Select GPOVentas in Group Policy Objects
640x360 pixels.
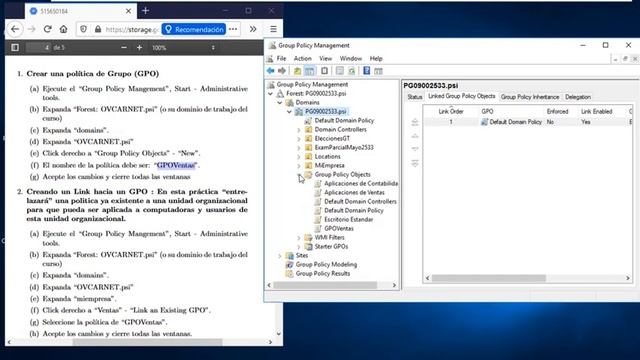coord(339,229)
